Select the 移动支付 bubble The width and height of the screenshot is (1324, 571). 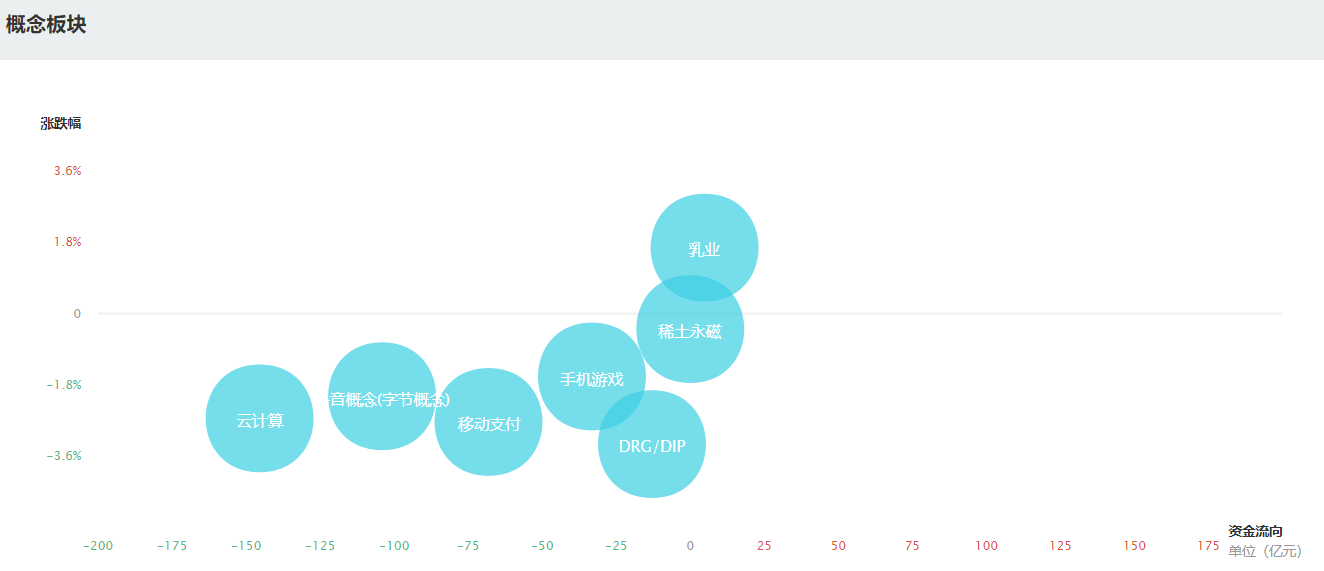[489, 422]
